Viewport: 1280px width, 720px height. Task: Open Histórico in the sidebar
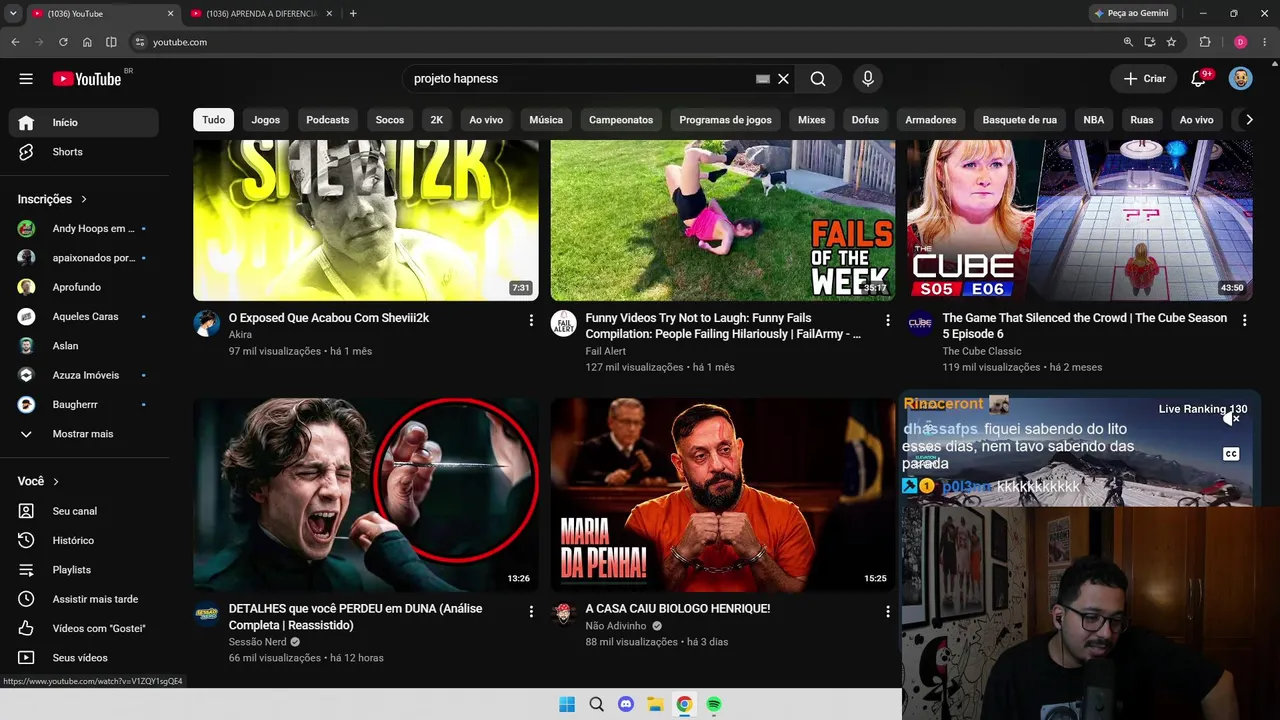click(83, 540)
